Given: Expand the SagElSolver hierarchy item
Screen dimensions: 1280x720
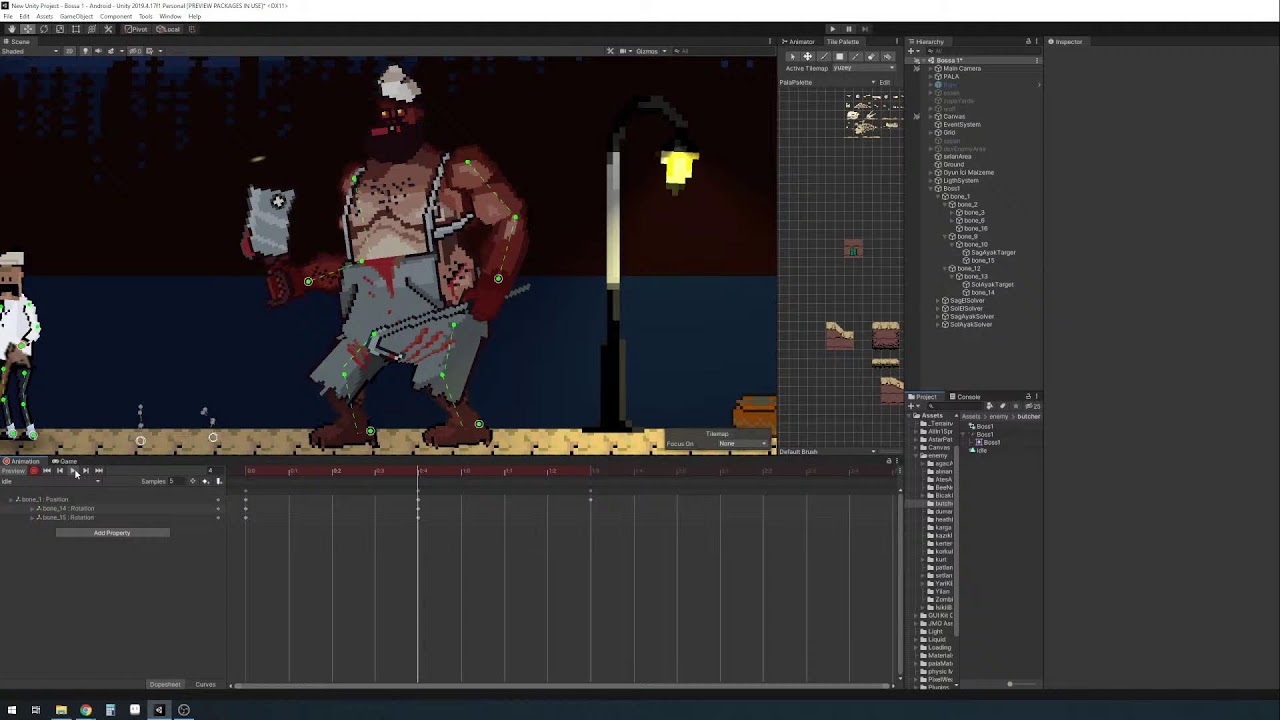Looking at the screenshot, I should (939, 301).
